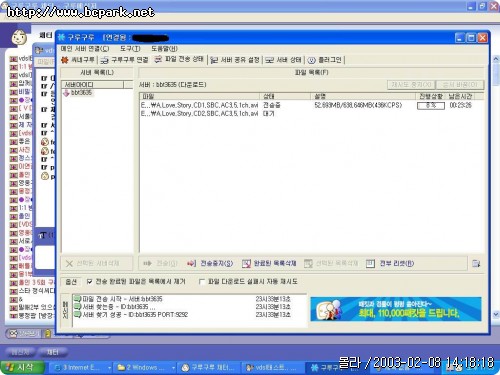Image resolution: width=500 pixels, height=375 pixels.
Task: Click the monitor icon beside 서버 상태
Action: click(269, 60)
